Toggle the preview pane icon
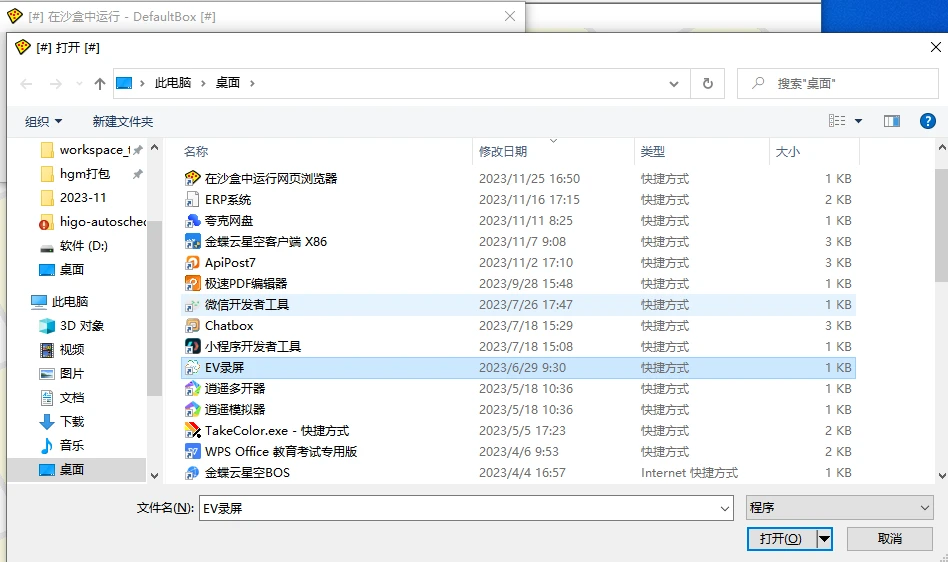 (892, 121)
